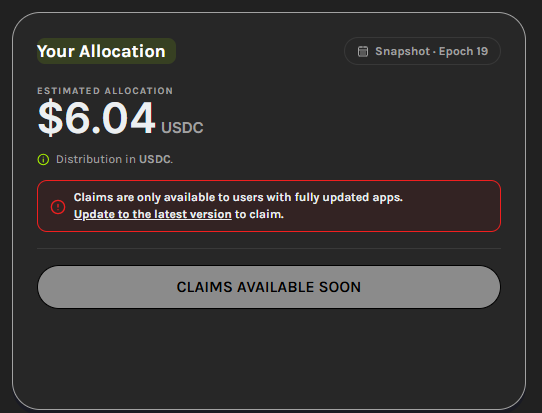
Task: Click the calendar icon in Snapshot badge
Action: point(363,51)
